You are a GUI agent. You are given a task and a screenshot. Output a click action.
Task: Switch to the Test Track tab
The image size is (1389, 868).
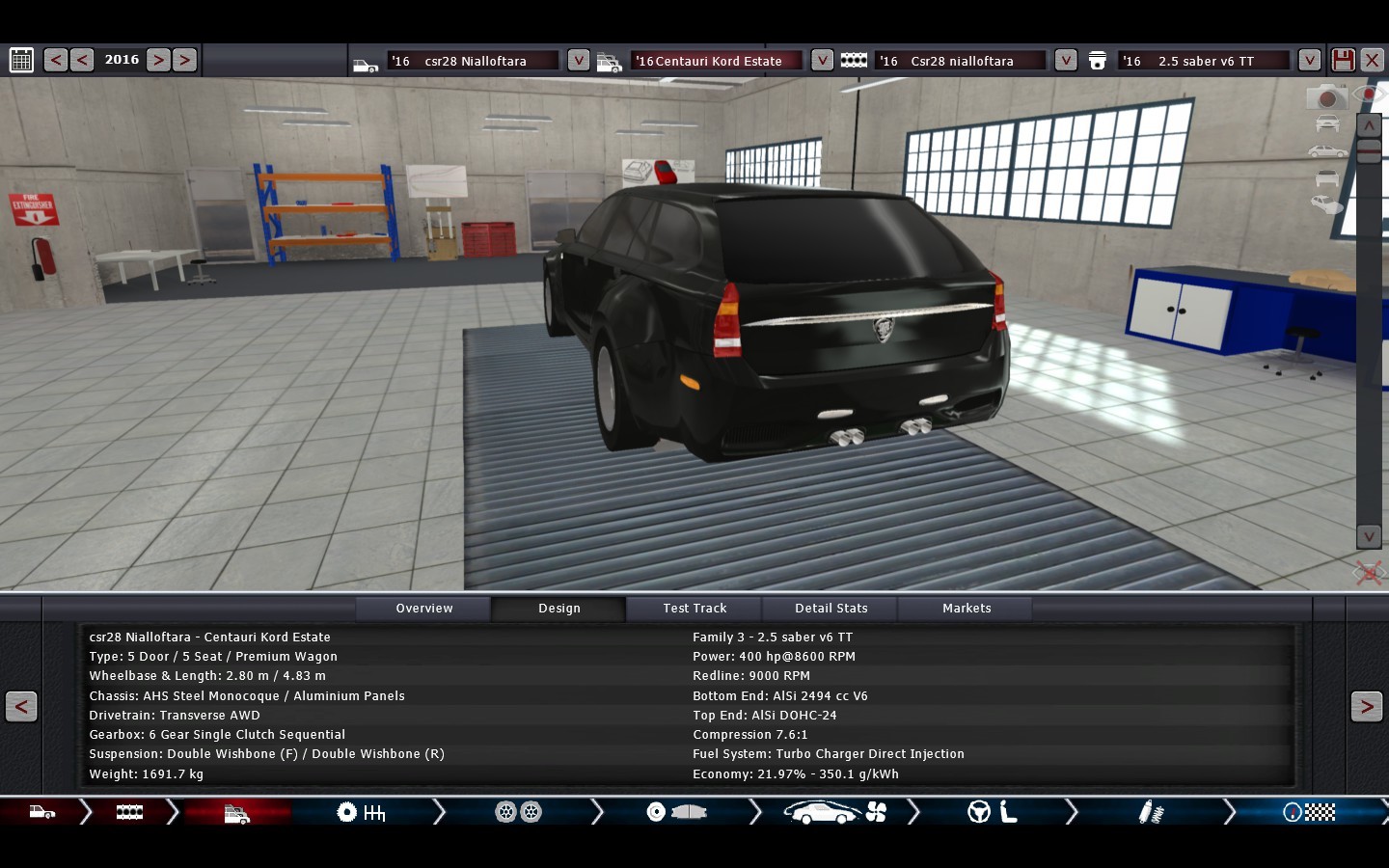click(x=694, y=609)
